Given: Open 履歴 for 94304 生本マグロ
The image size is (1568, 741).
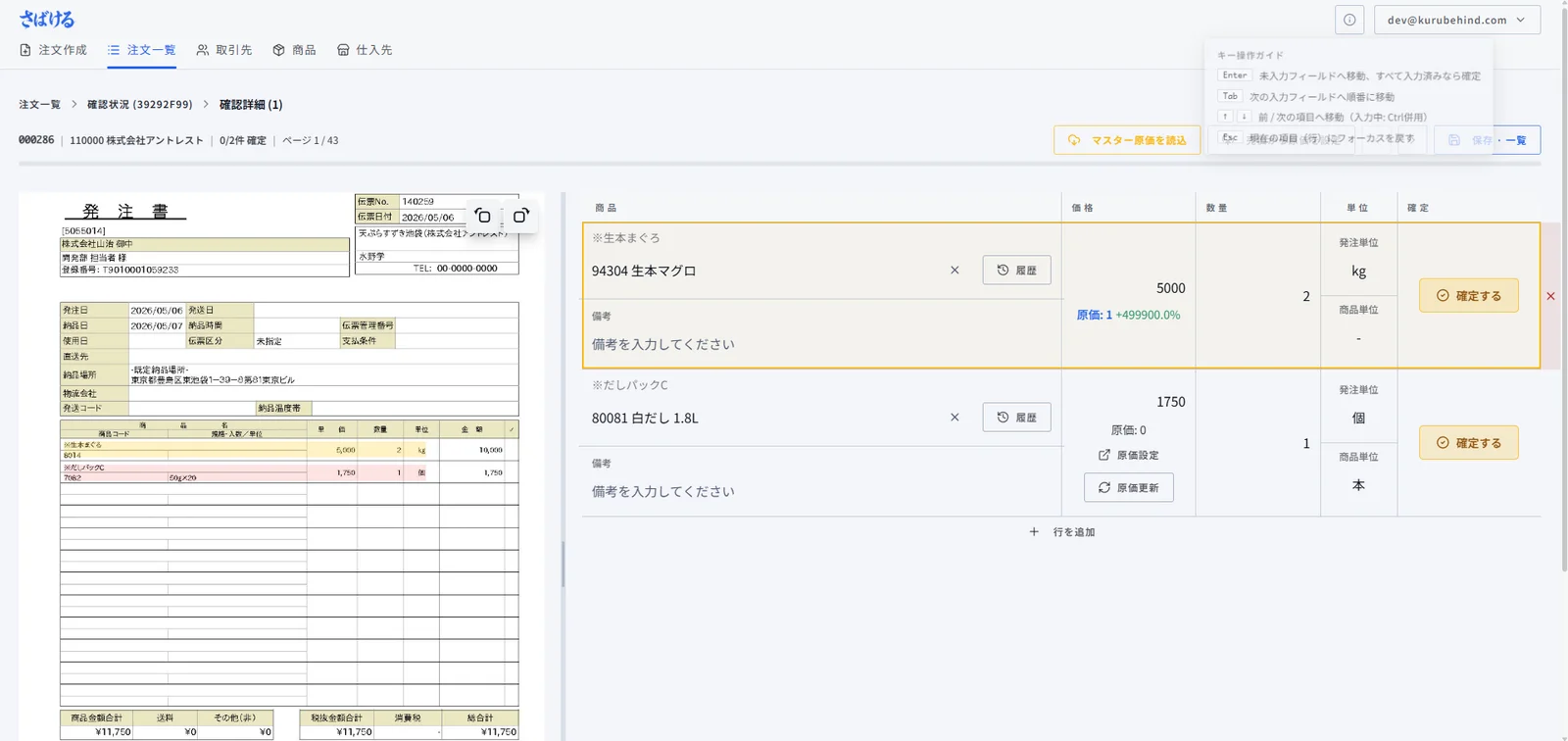Looking at the screenshot, I should pos(1017,271).
